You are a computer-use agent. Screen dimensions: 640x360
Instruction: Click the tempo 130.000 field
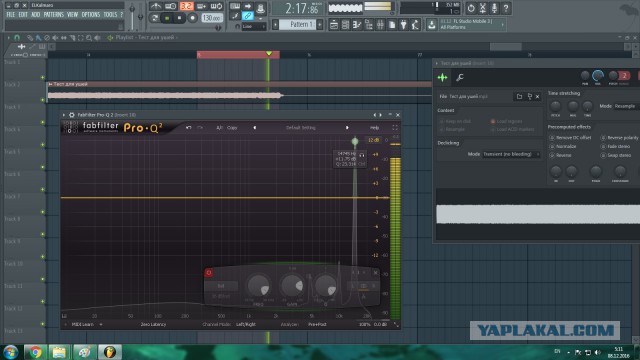[x=211, y=18]
